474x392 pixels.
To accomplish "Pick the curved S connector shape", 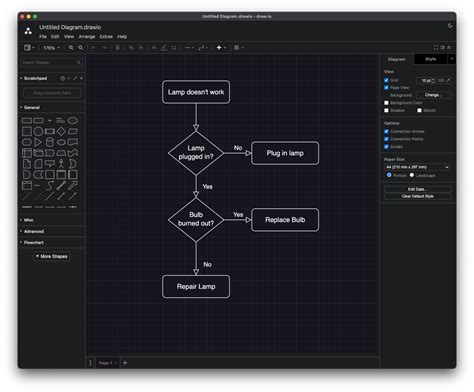I will point(50,185).
